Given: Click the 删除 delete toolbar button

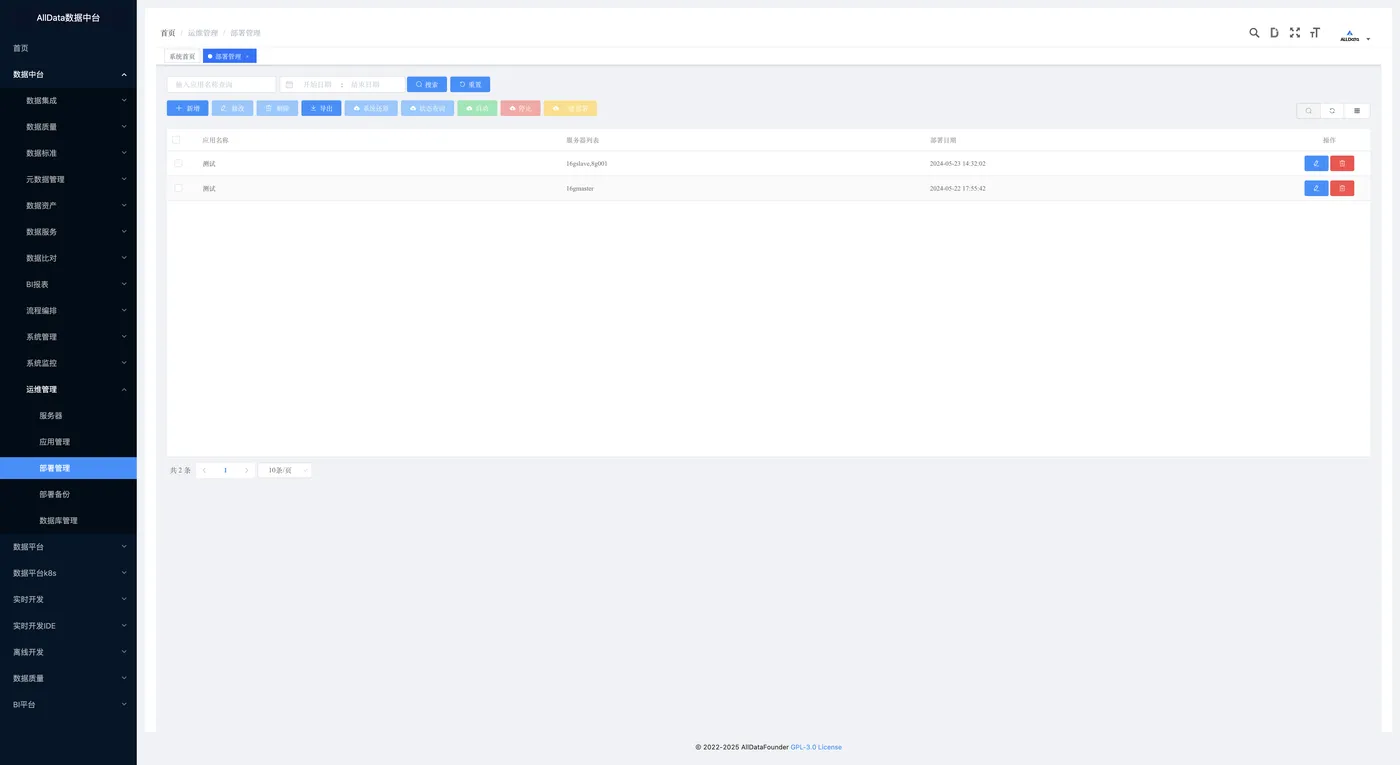Looking at the screenshot, I should [277, 108].
